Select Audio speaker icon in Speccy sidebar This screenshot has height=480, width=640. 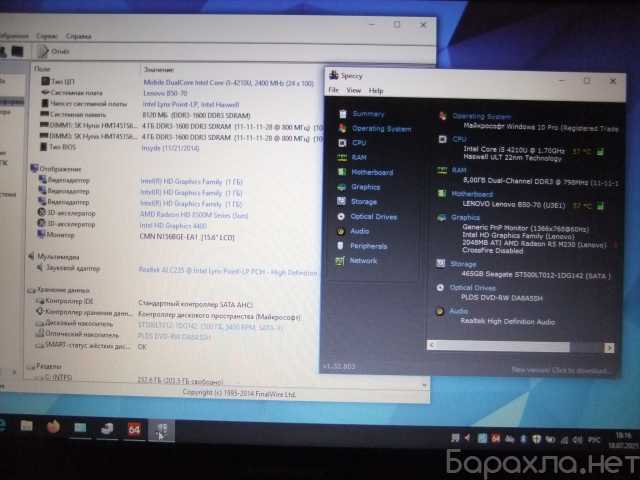[x=341, y=231]
